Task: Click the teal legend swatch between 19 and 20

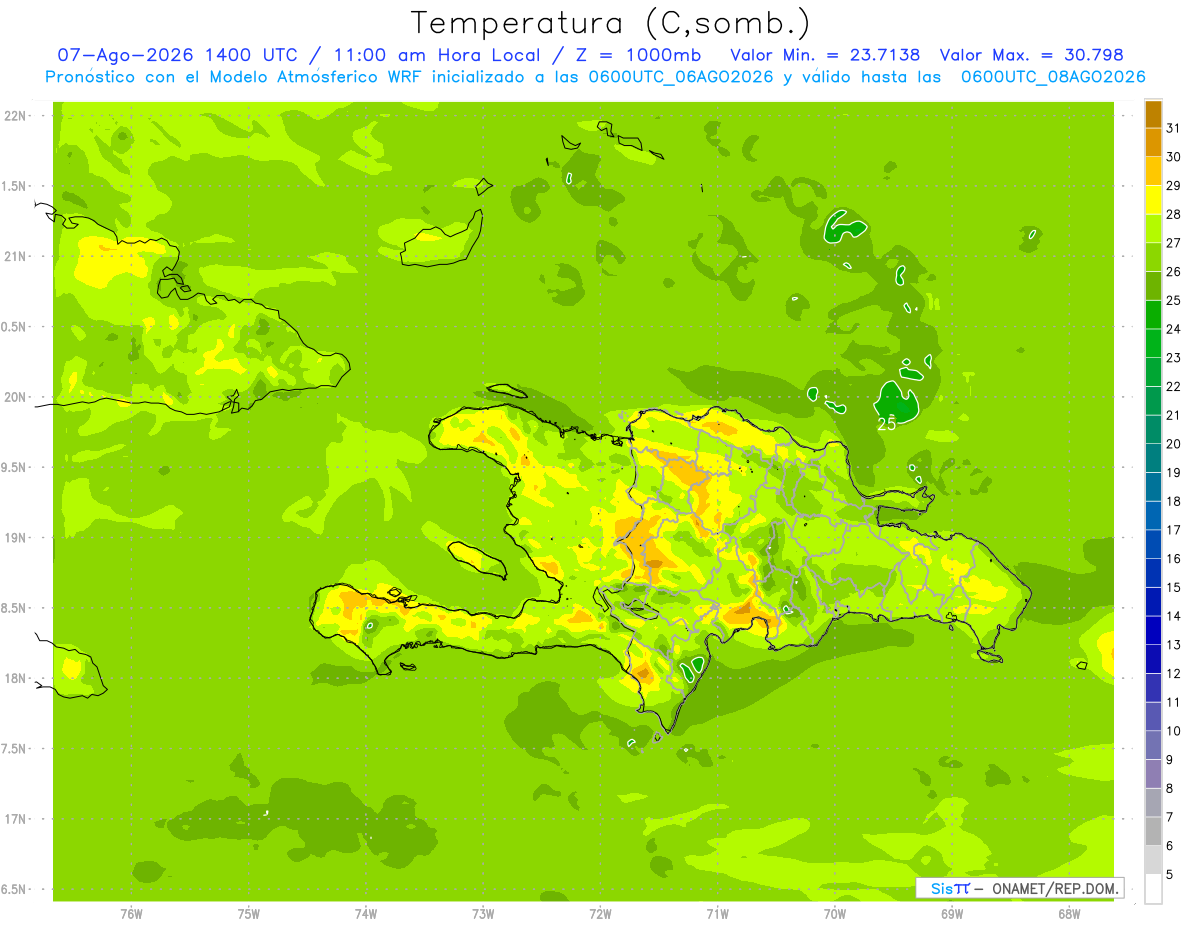Action: [x=1153, y=458]
